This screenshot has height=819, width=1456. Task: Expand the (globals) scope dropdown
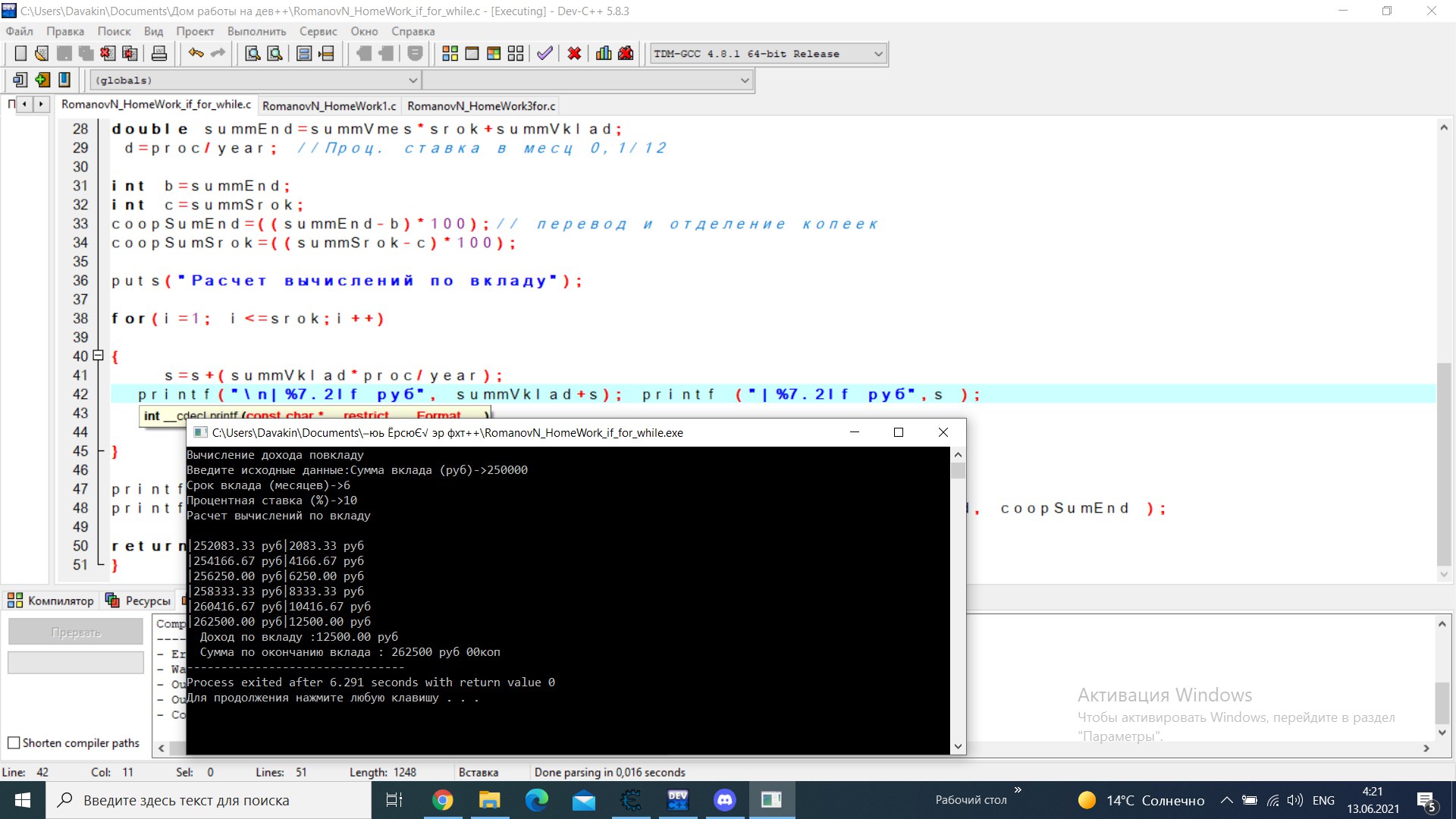coord(413,80)
